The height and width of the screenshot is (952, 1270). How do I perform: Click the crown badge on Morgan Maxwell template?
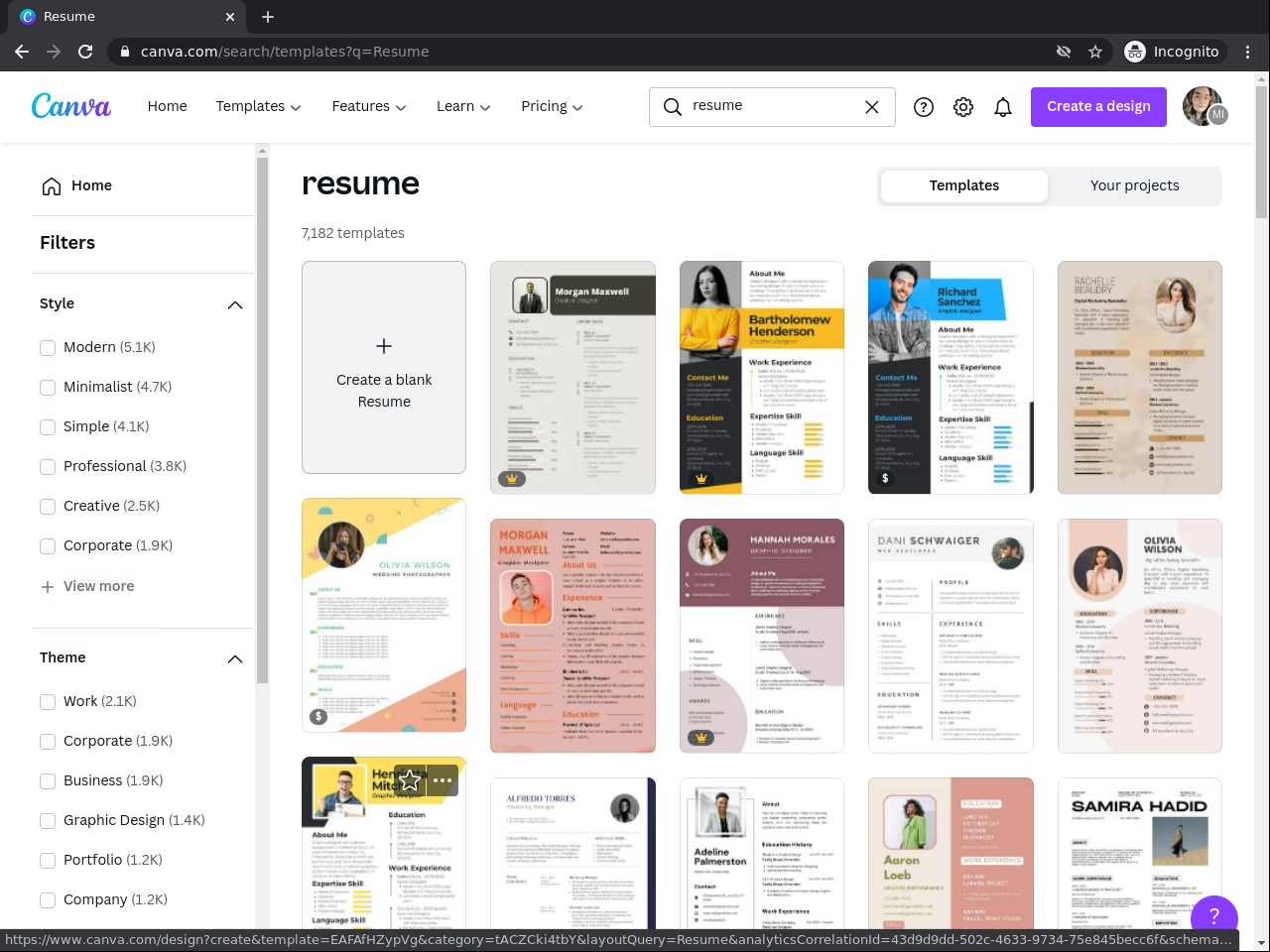512,479
